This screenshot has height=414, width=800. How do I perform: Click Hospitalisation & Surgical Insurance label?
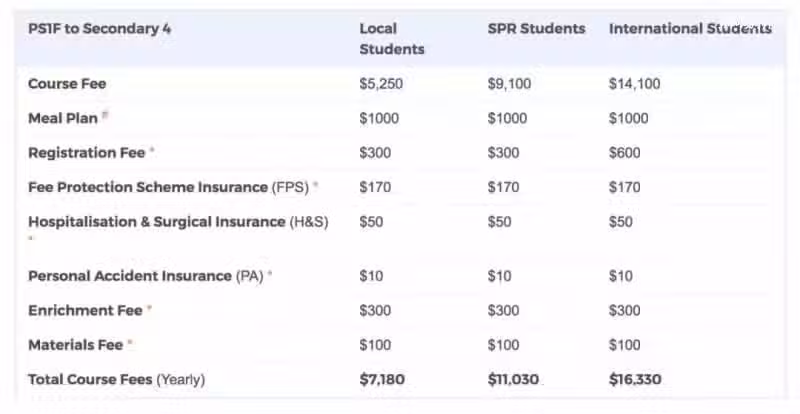tap(178, 222)
